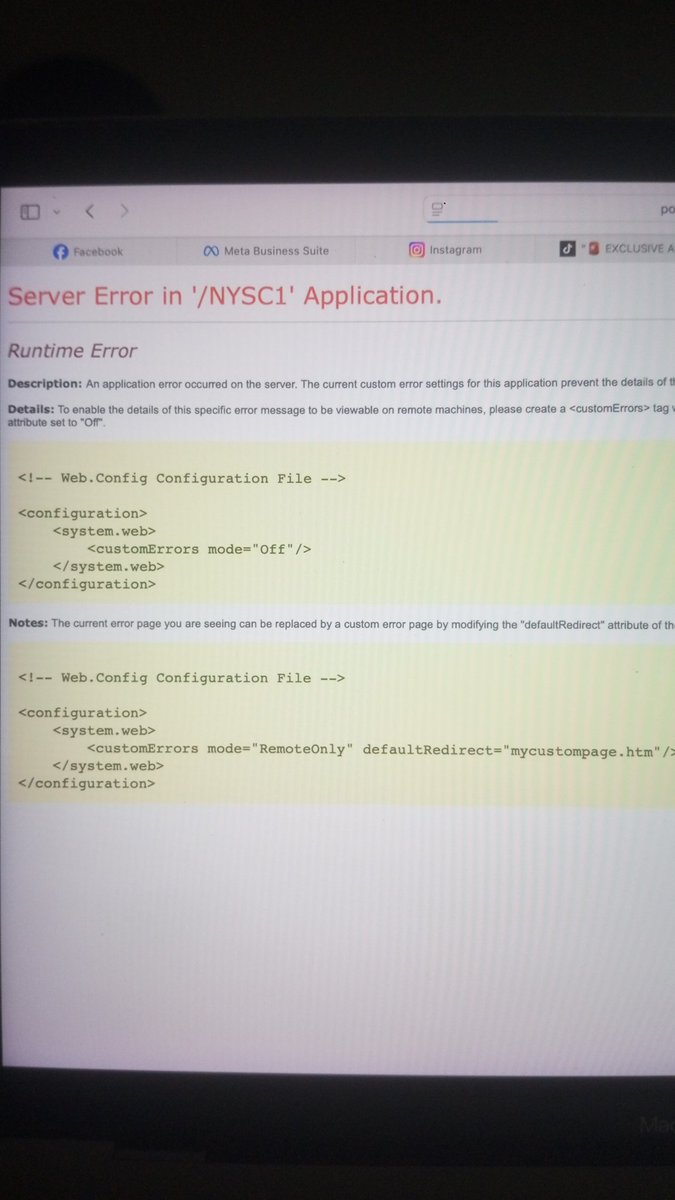Click the customErrors mode="RemoteOnly" line
Viewport: 675px width, 1200px height.
coord(381,749)
